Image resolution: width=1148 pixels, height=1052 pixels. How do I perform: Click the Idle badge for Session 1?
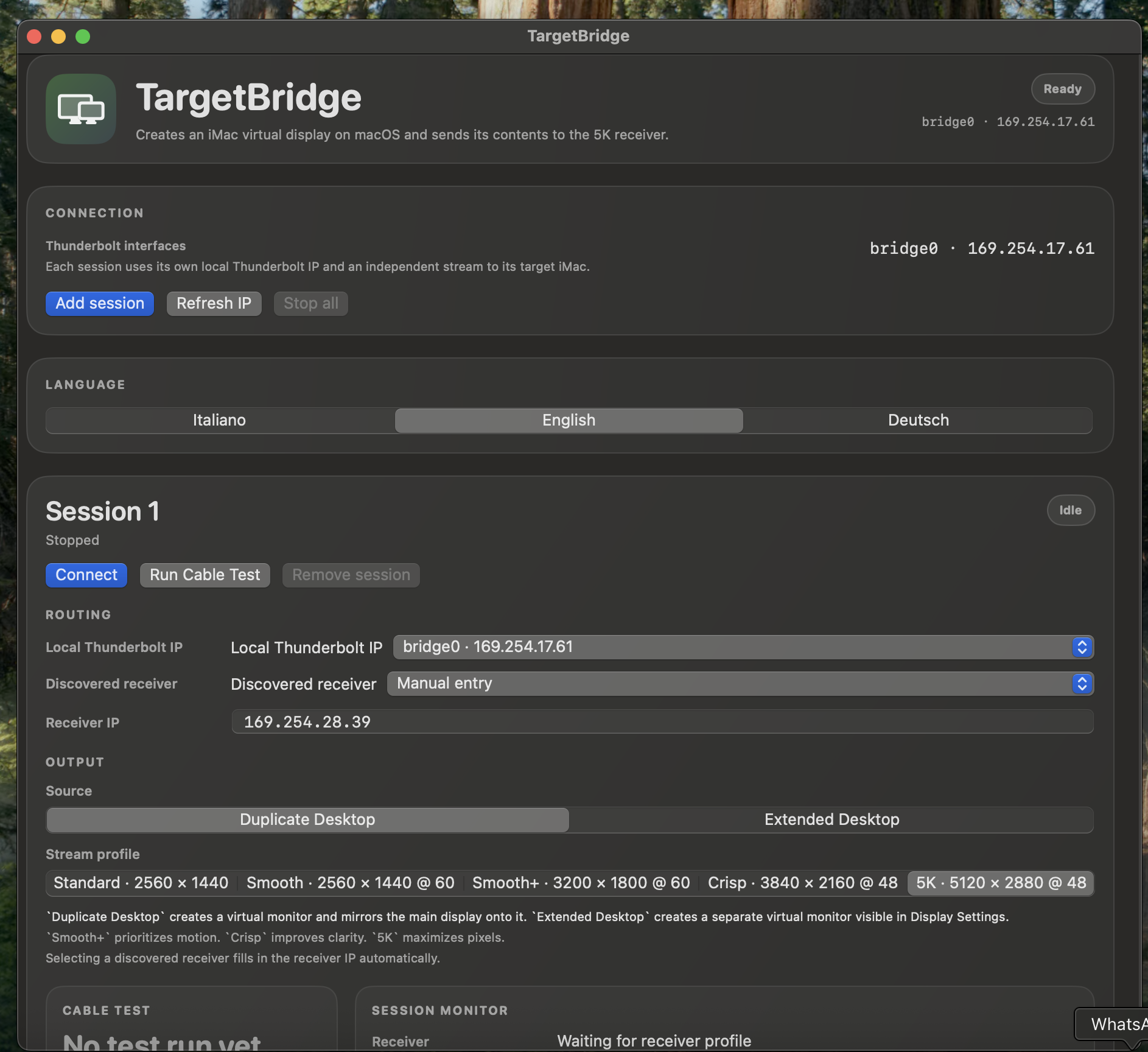(x=1071, y=510)
